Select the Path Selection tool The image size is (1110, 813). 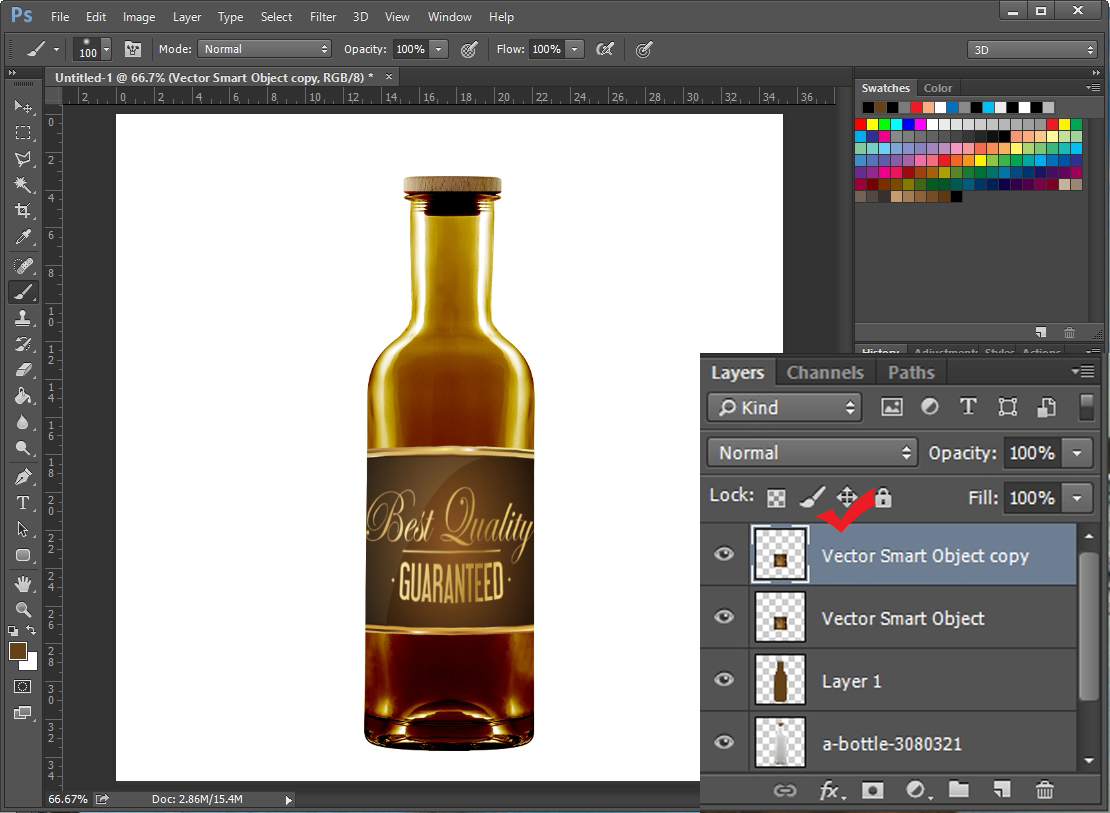coord(23,529)
